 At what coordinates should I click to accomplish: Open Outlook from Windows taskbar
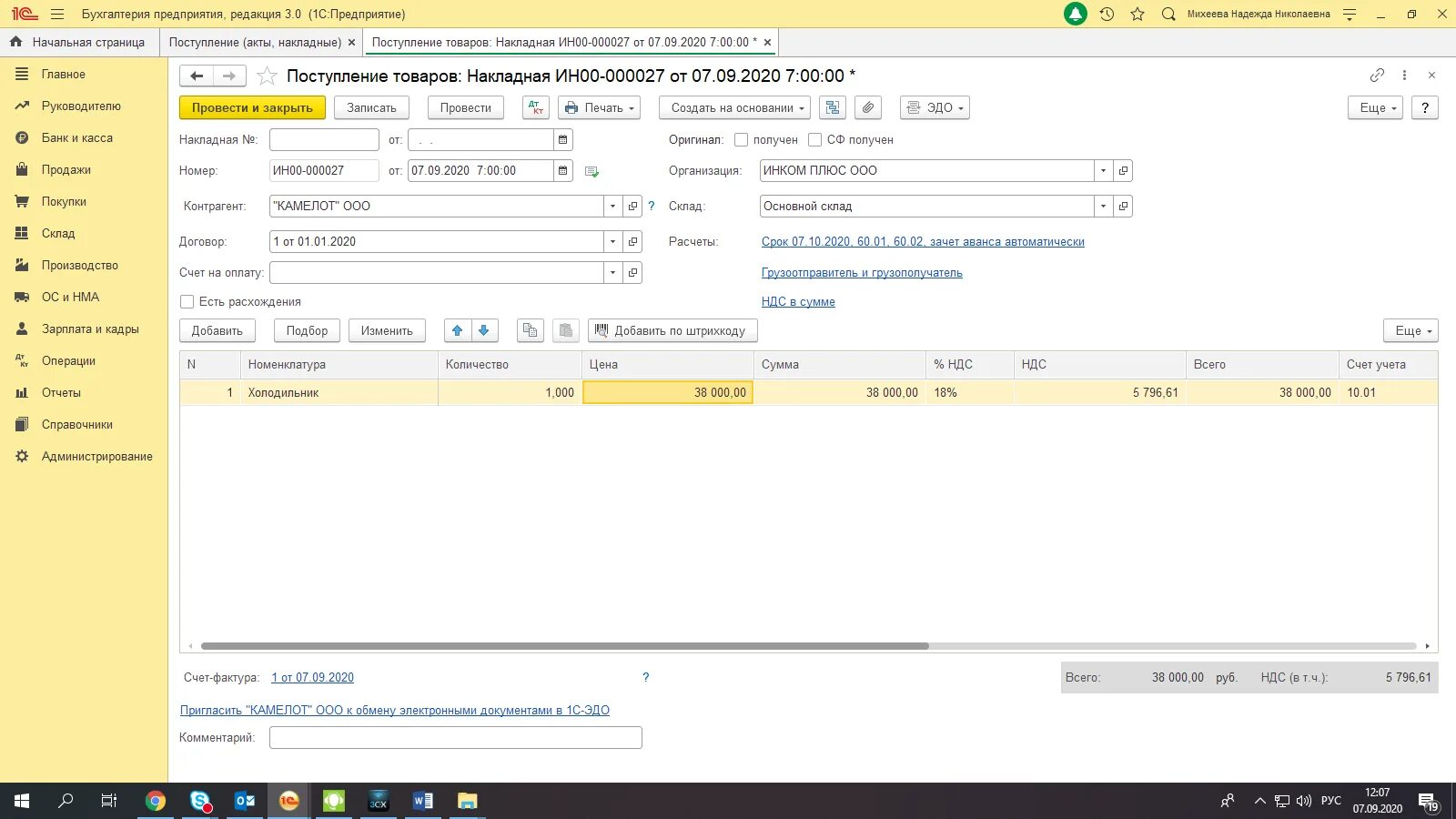(x=245, y=801)
